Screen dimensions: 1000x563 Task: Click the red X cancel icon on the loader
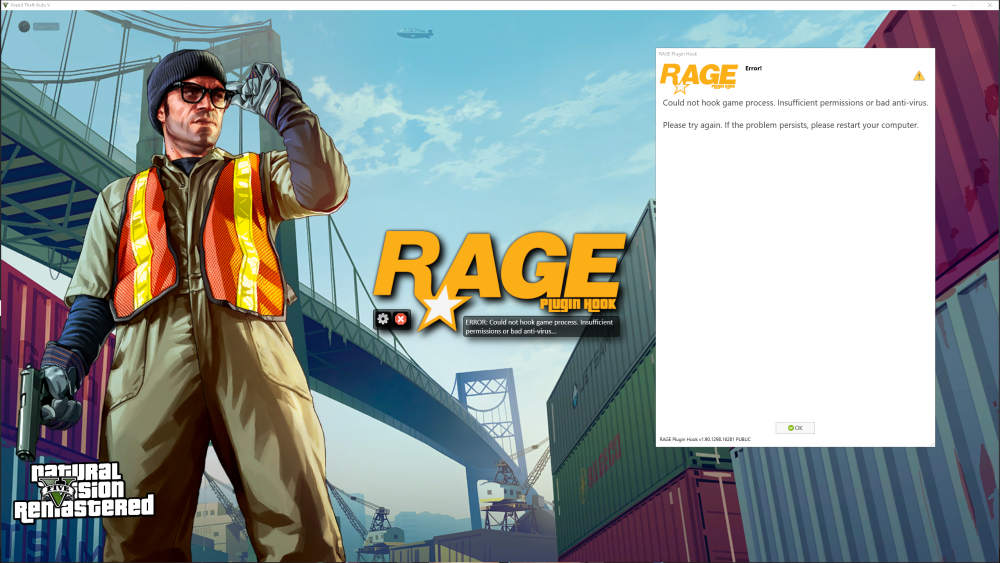click(401, 319)
